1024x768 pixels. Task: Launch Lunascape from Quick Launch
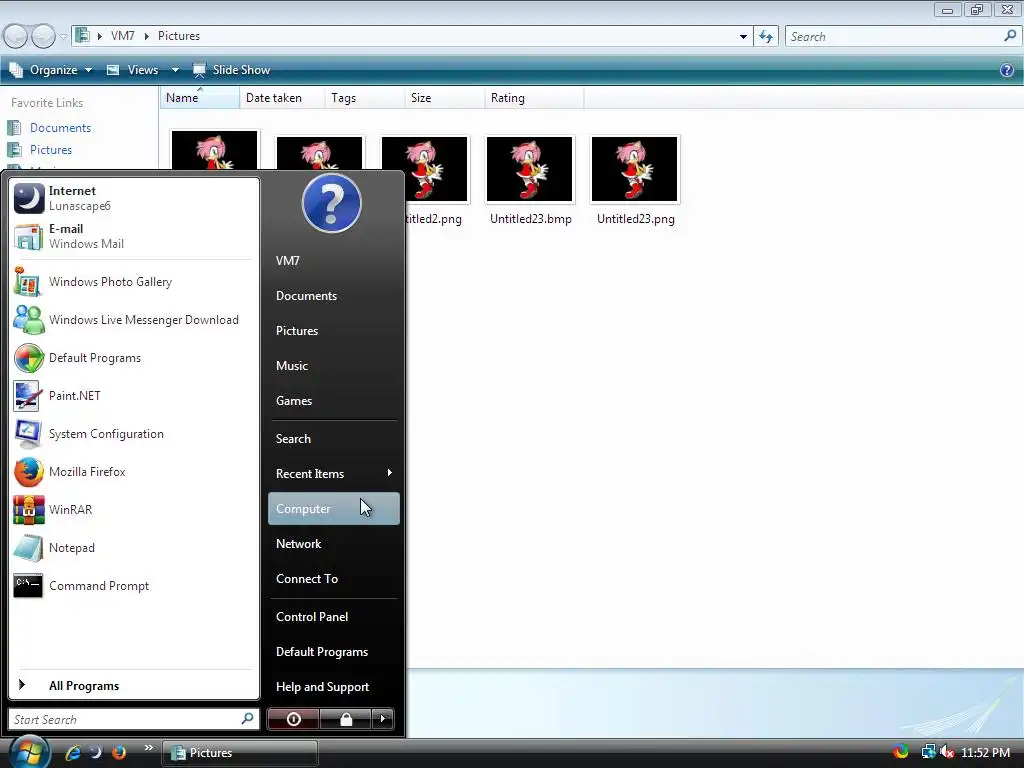point(95,752)
